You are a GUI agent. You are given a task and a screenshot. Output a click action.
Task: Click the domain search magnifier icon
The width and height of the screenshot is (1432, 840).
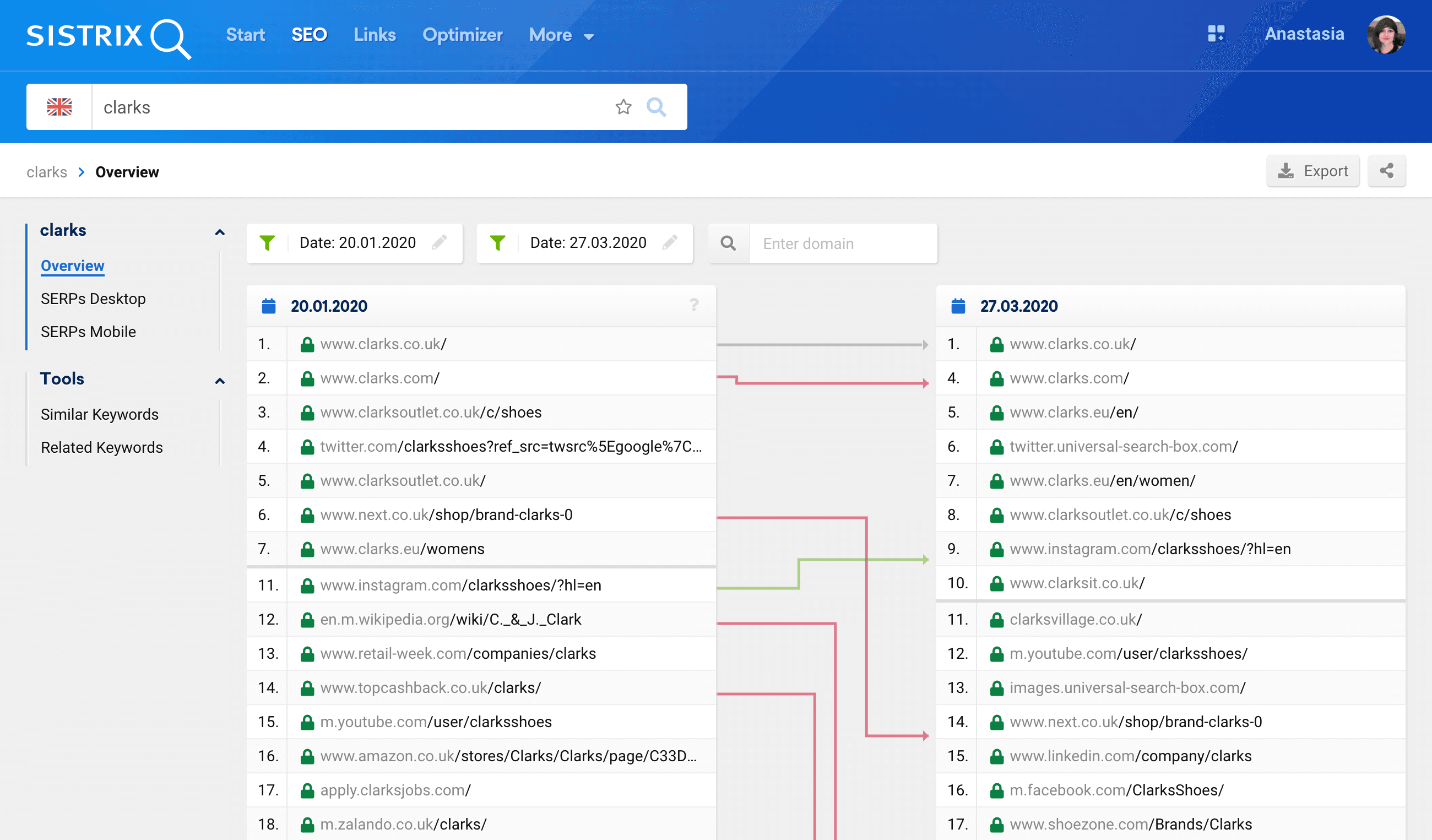(x=729, y=243)
